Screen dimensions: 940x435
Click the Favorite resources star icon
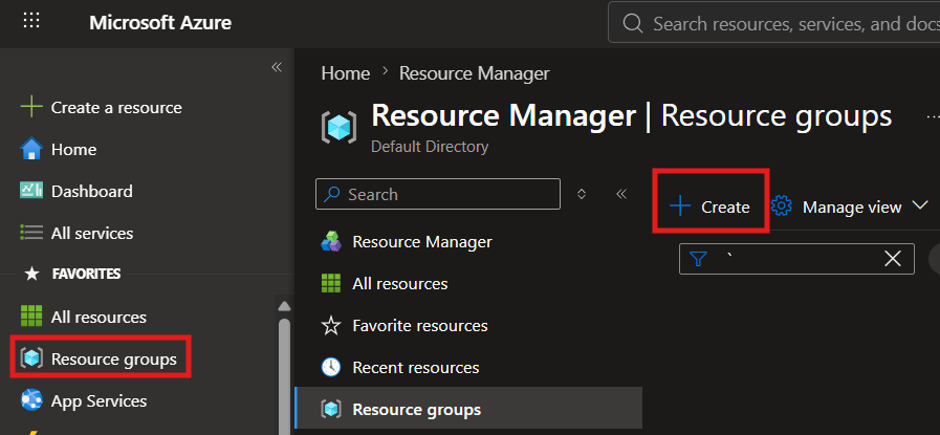click(x=331, y=325)
